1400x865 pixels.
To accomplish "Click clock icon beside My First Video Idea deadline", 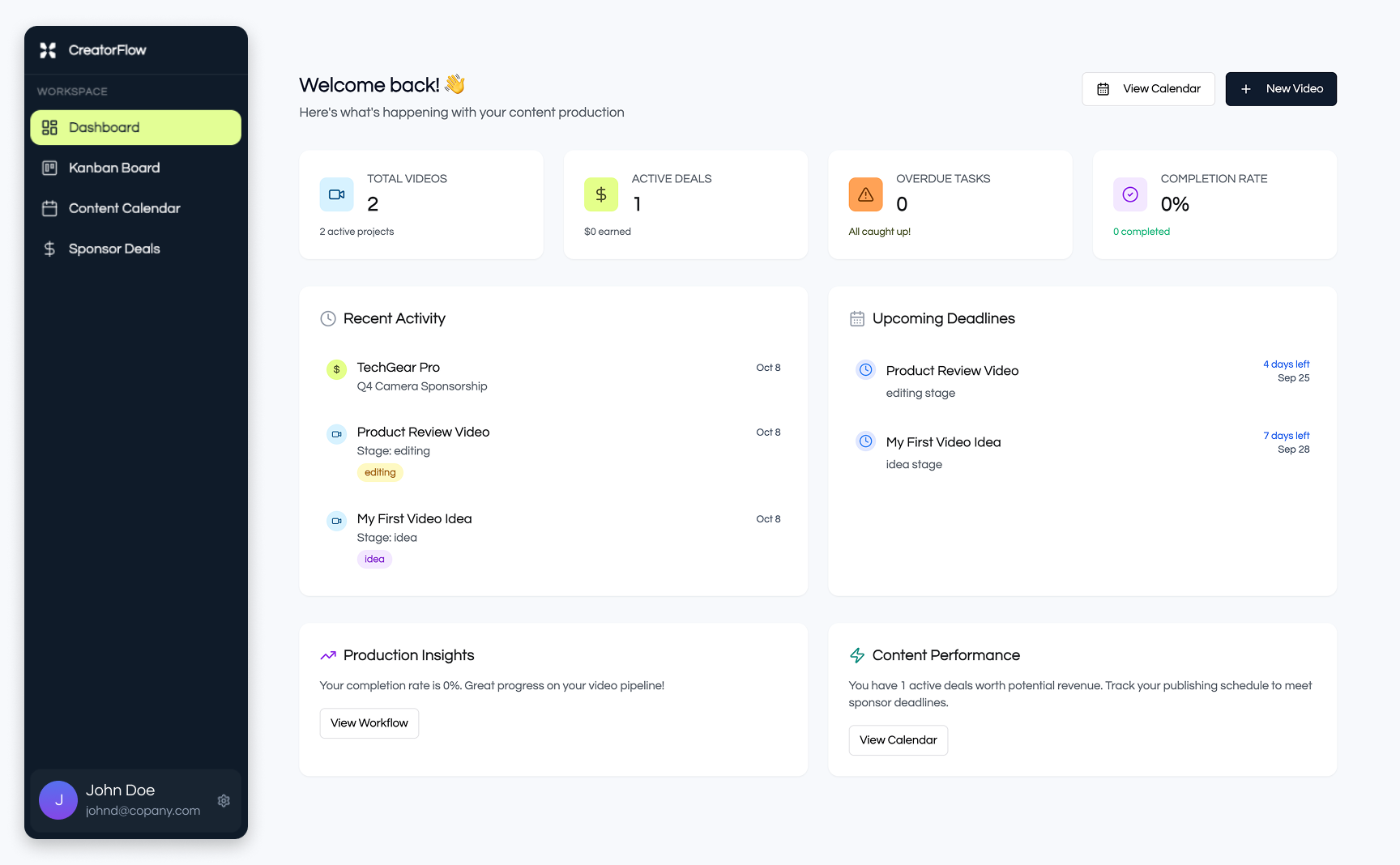I will pos(866,441).
